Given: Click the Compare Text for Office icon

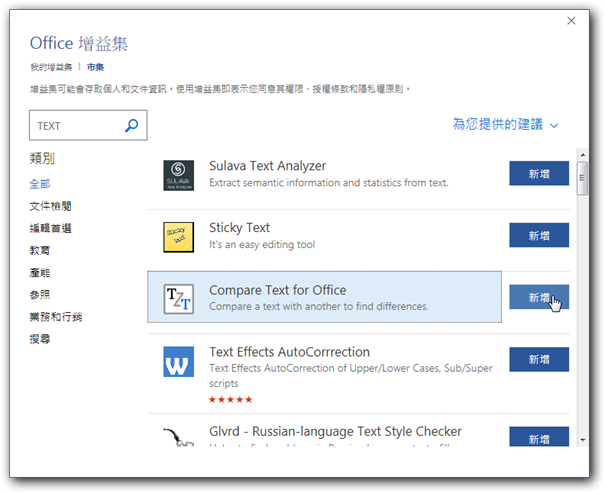Looking at the screenshot, I should click(178, 299).
